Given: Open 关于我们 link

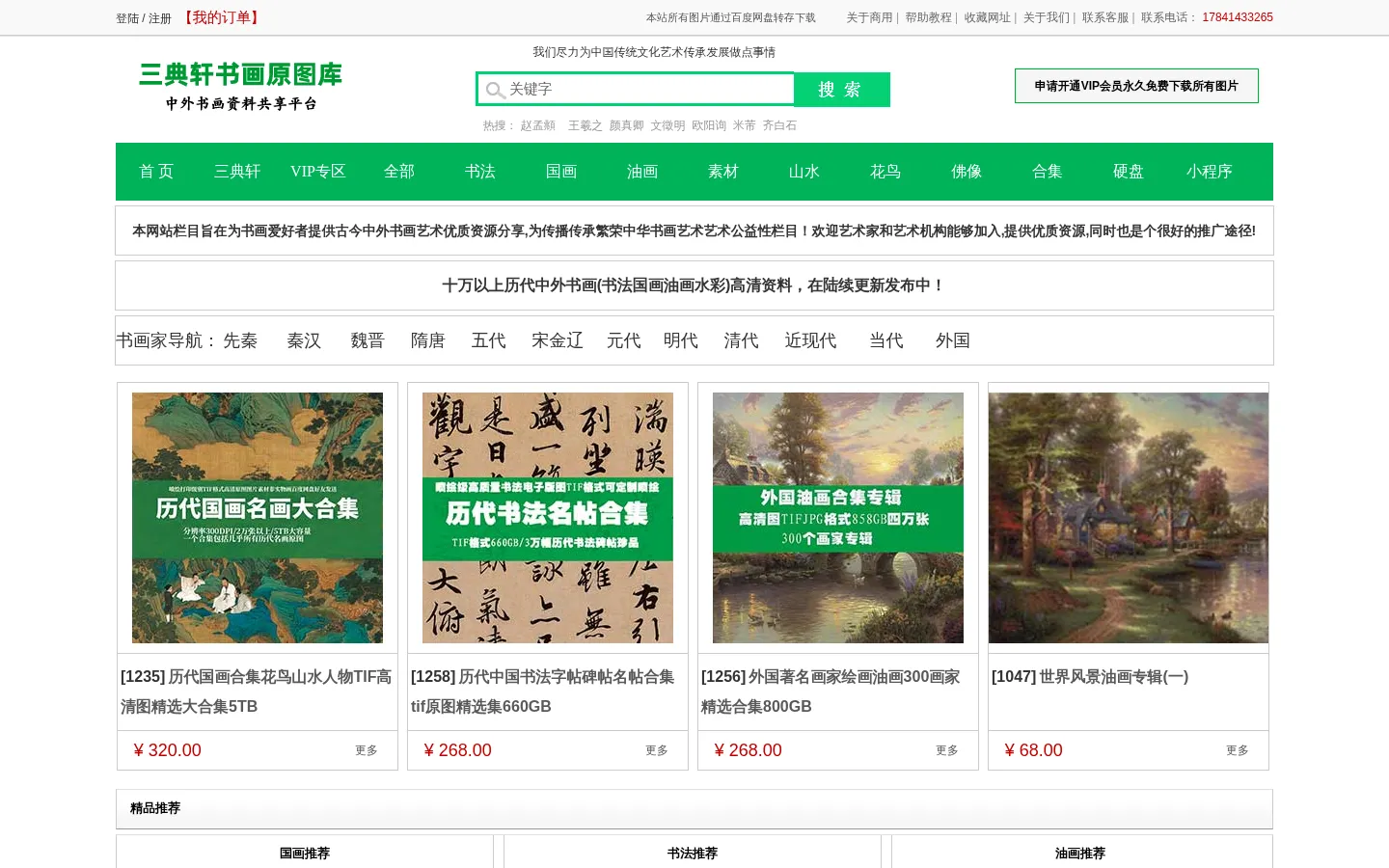Looking at the screenshot, I should point(1046,17).
